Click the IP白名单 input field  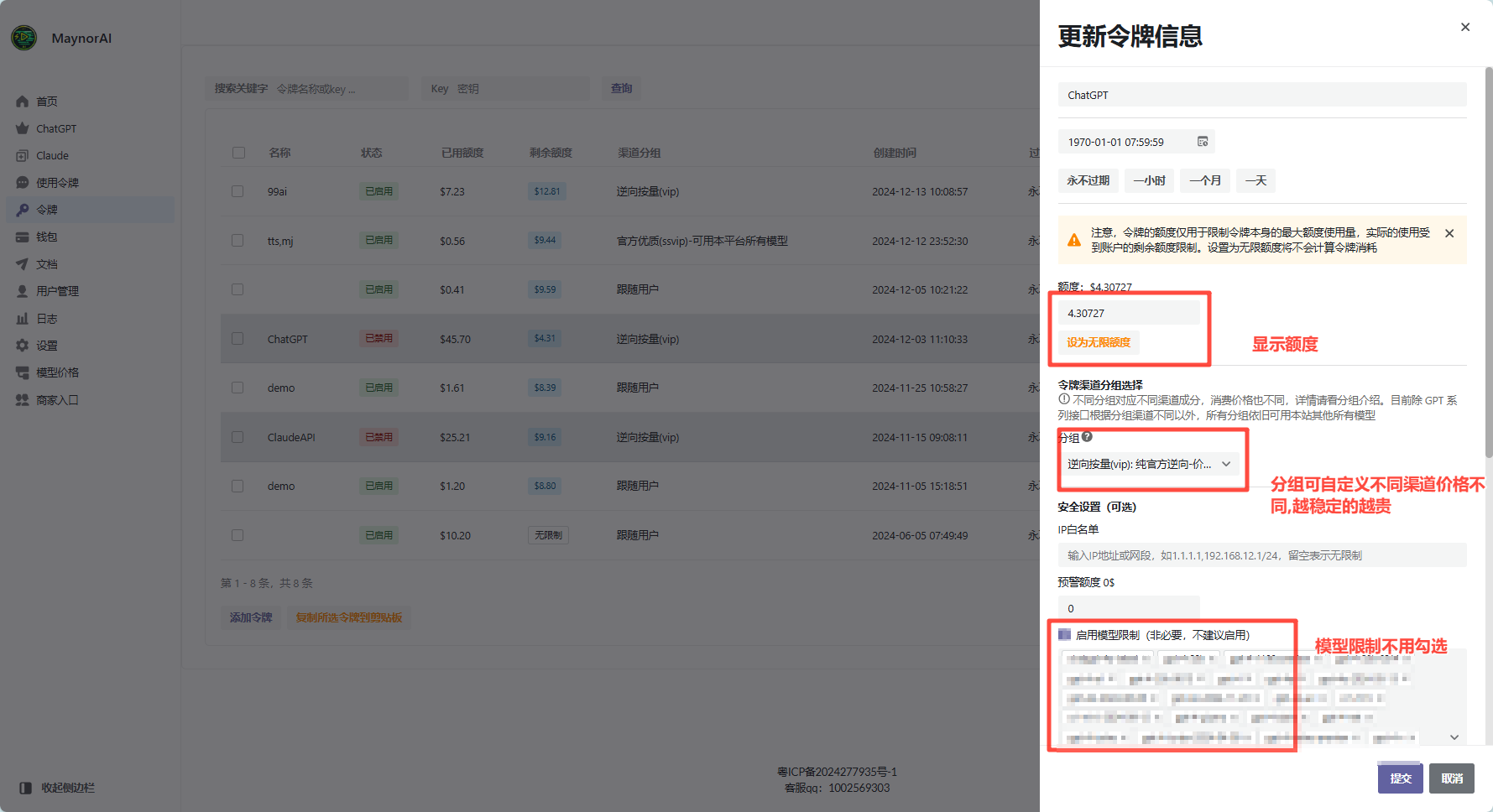(1262, 555)
